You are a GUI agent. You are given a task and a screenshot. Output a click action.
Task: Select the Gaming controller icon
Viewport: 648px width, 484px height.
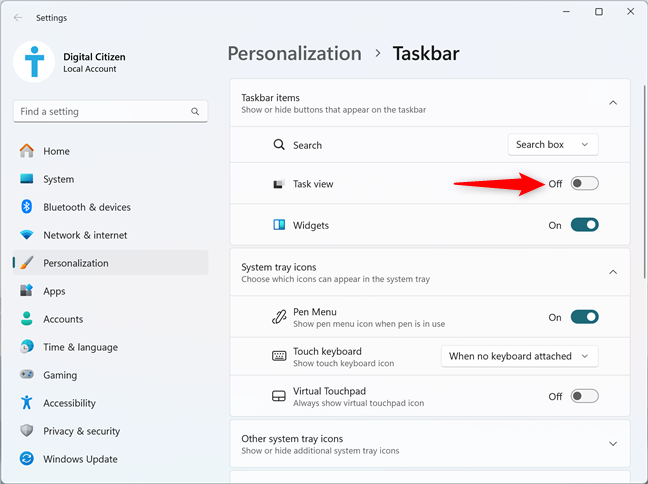[27, 374]
